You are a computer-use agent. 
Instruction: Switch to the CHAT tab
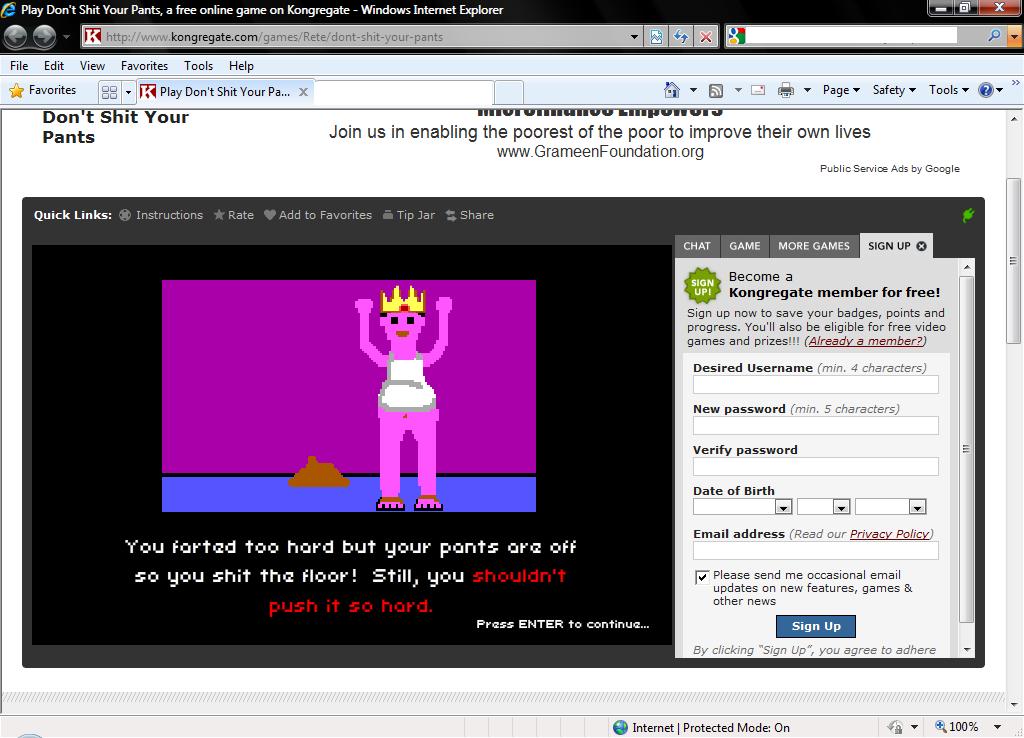pos(697,246)
